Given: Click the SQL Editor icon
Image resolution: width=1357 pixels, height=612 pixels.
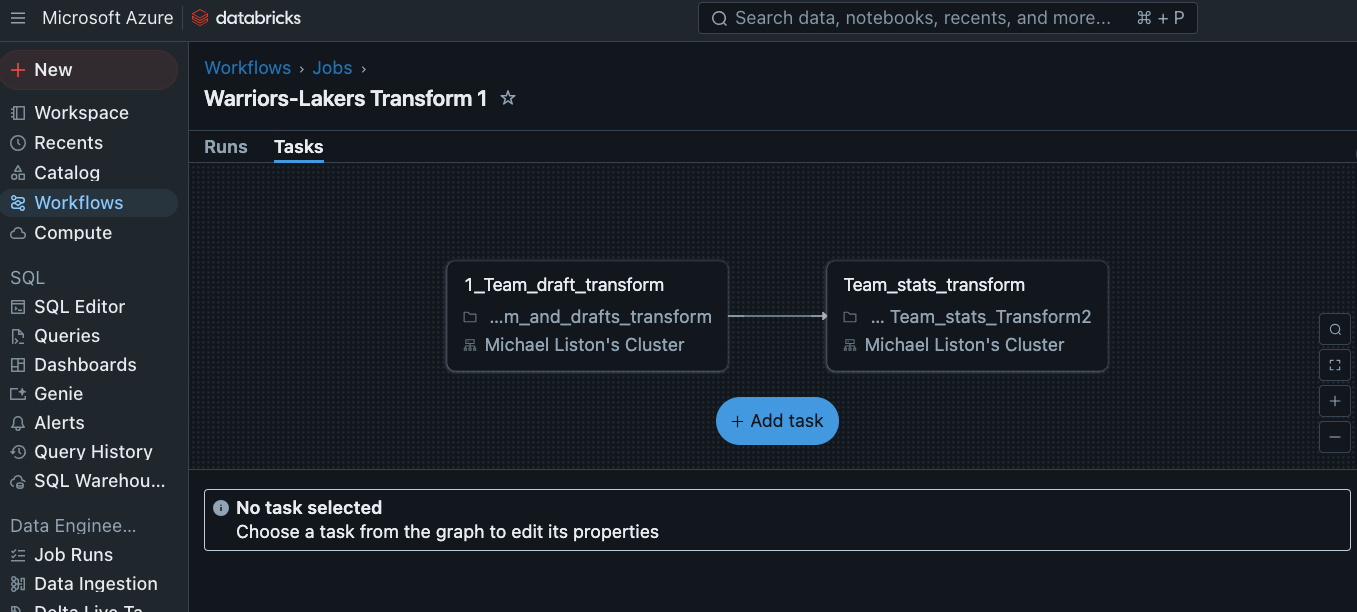Looking at the screenshot, I should pyautogui.click(x=18, y=307).
